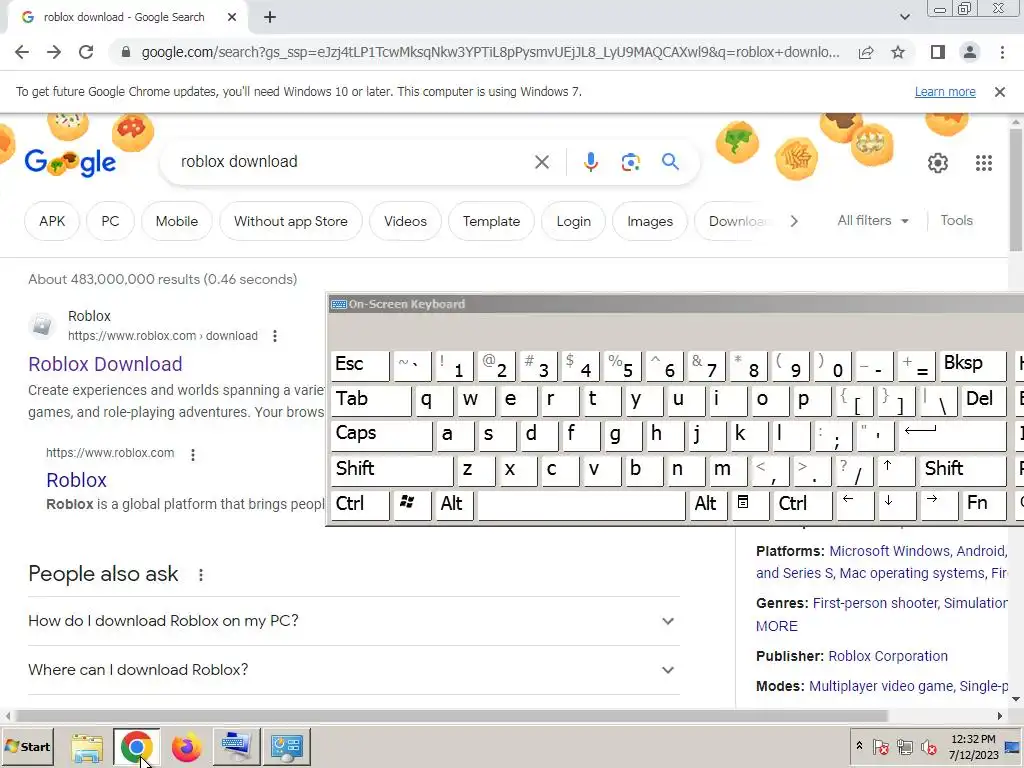Click Learn more in the update notice
1024x768 pixels.
tap(945, 92)
